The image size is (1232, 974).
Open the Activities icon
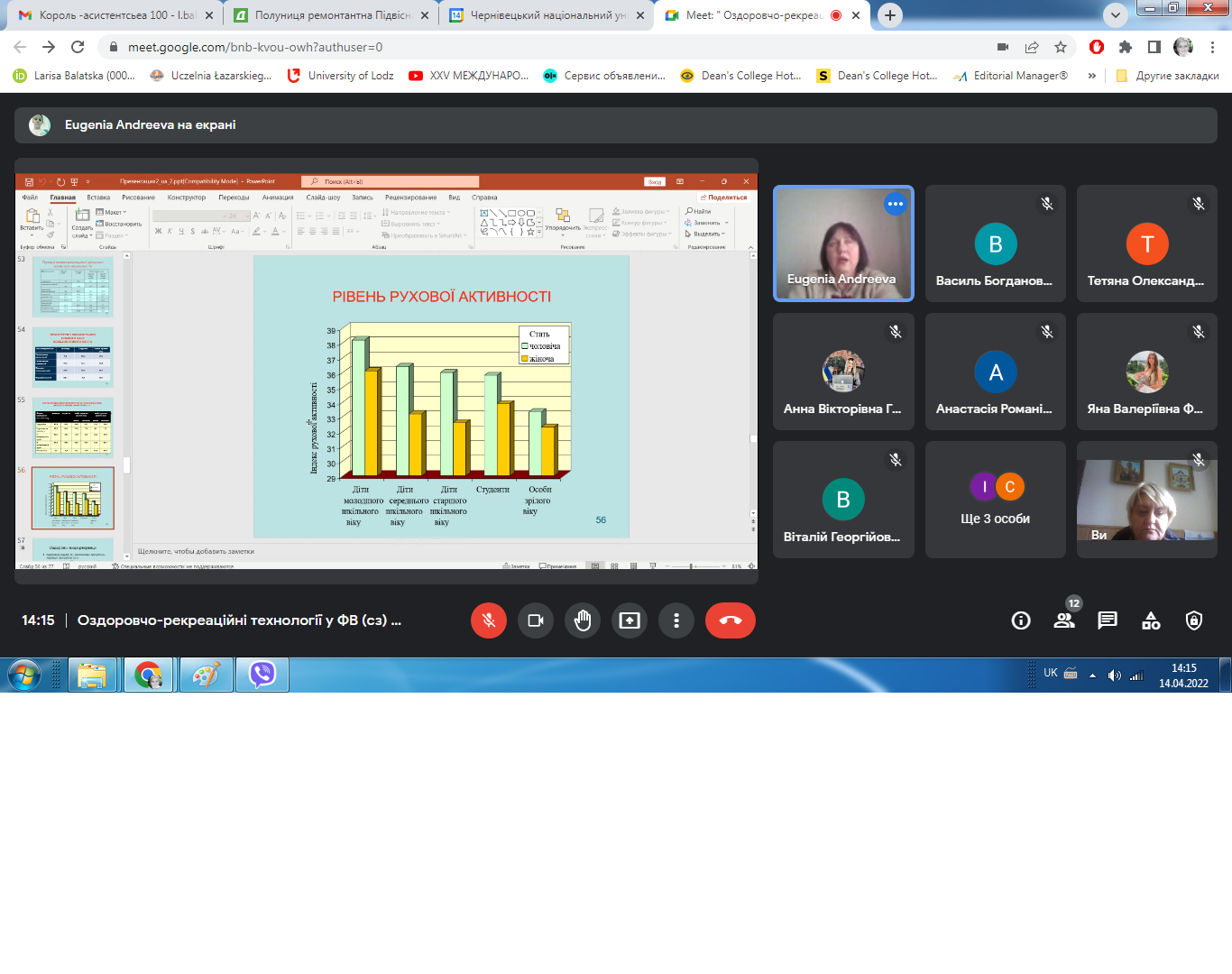pos(1151,620)
